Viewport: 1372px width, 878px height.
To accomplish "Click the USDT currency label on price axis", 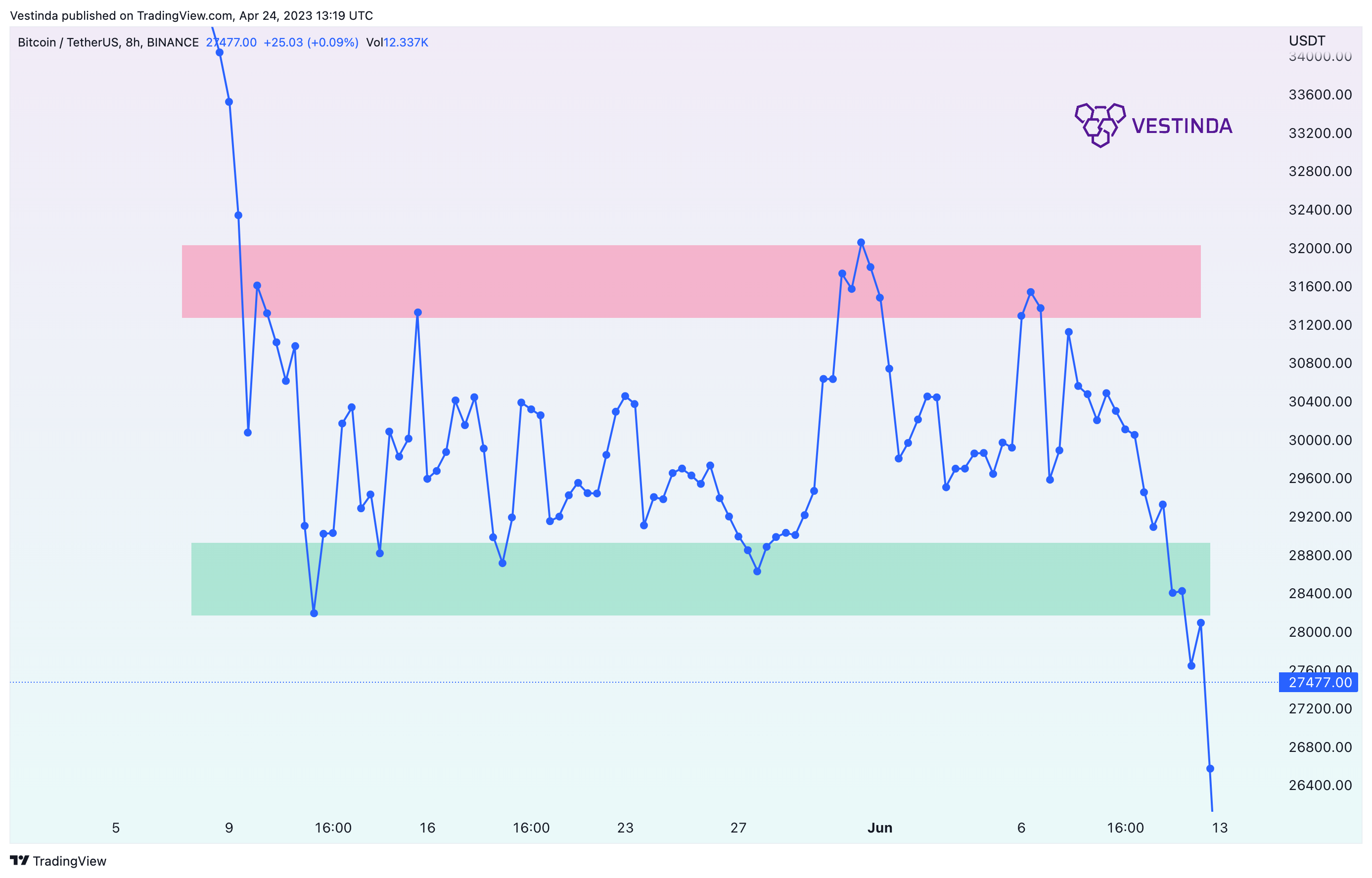I will click(x=1306, y=41).
